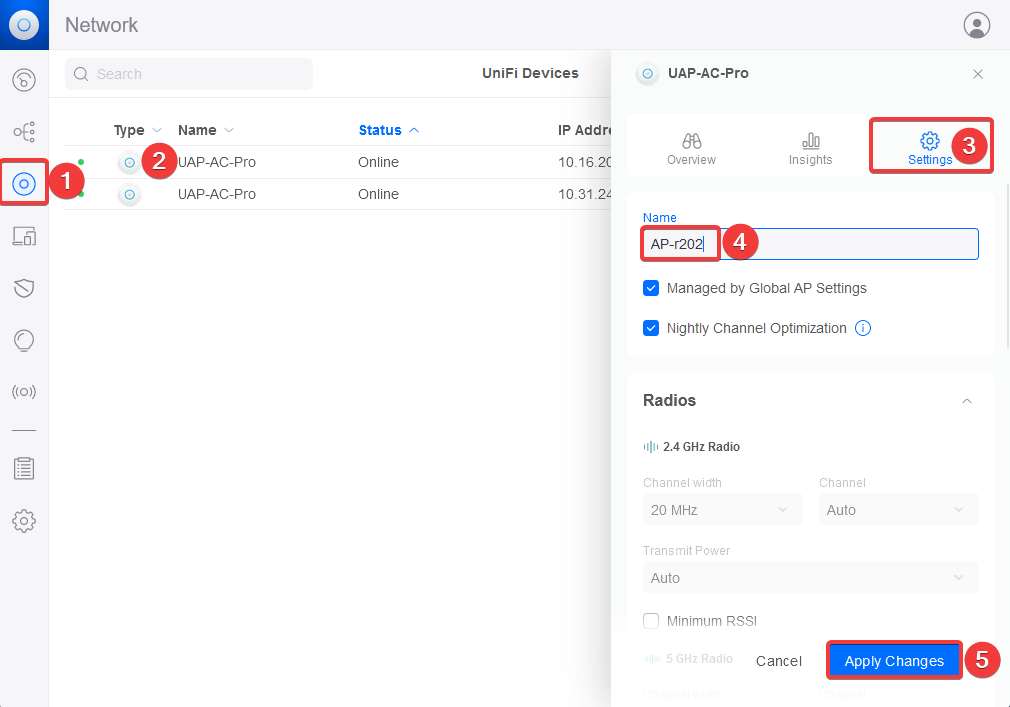Click the Name field containing AP-r202
This screenshot has height=707, width=1010.
pos(810,244)
